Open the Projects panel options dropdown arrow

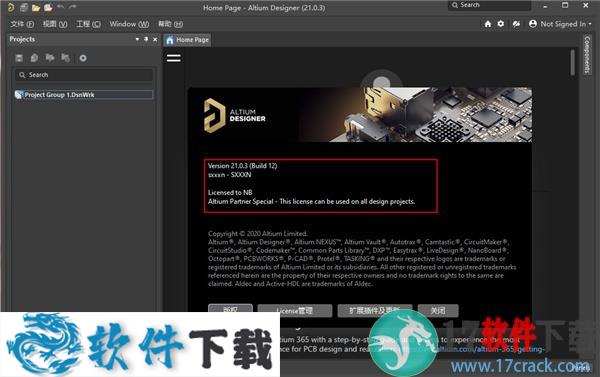(137, 39)
